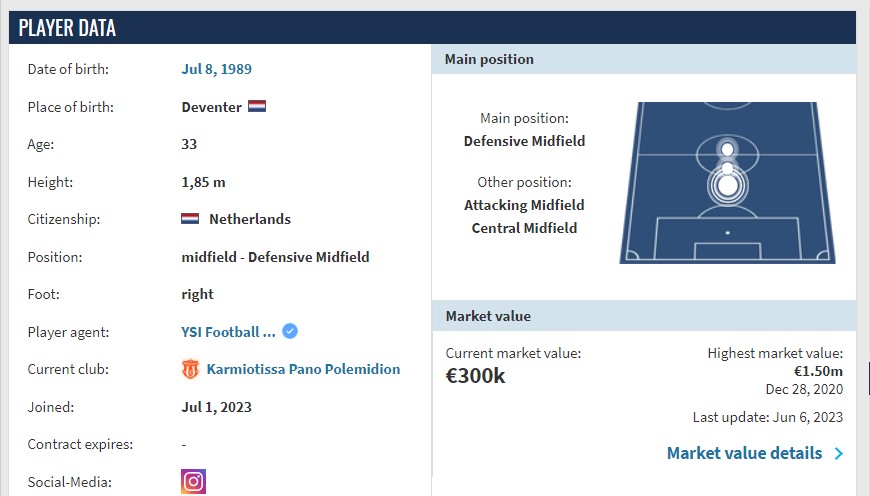Click the Karmiotissa club crest icon
Viewport: 870px width, 496px height.
(190, 369)
